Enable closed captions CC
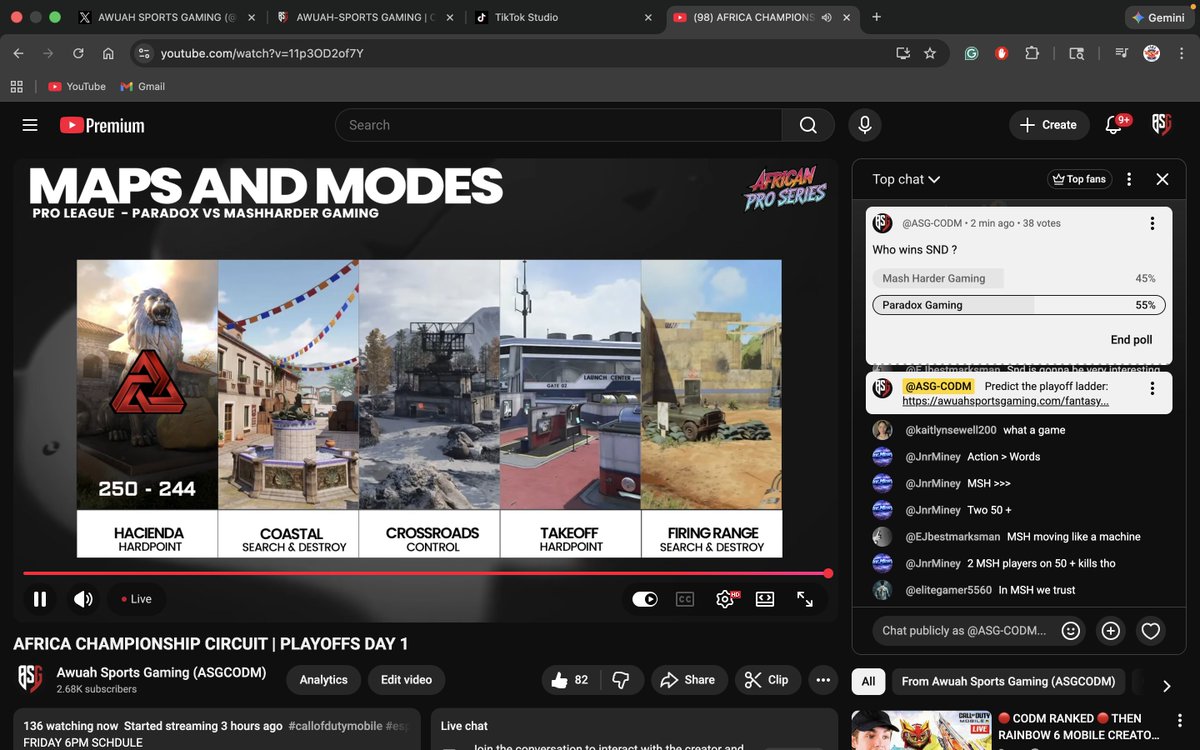Screen dimensions: 1200x750 click(685, 599)
